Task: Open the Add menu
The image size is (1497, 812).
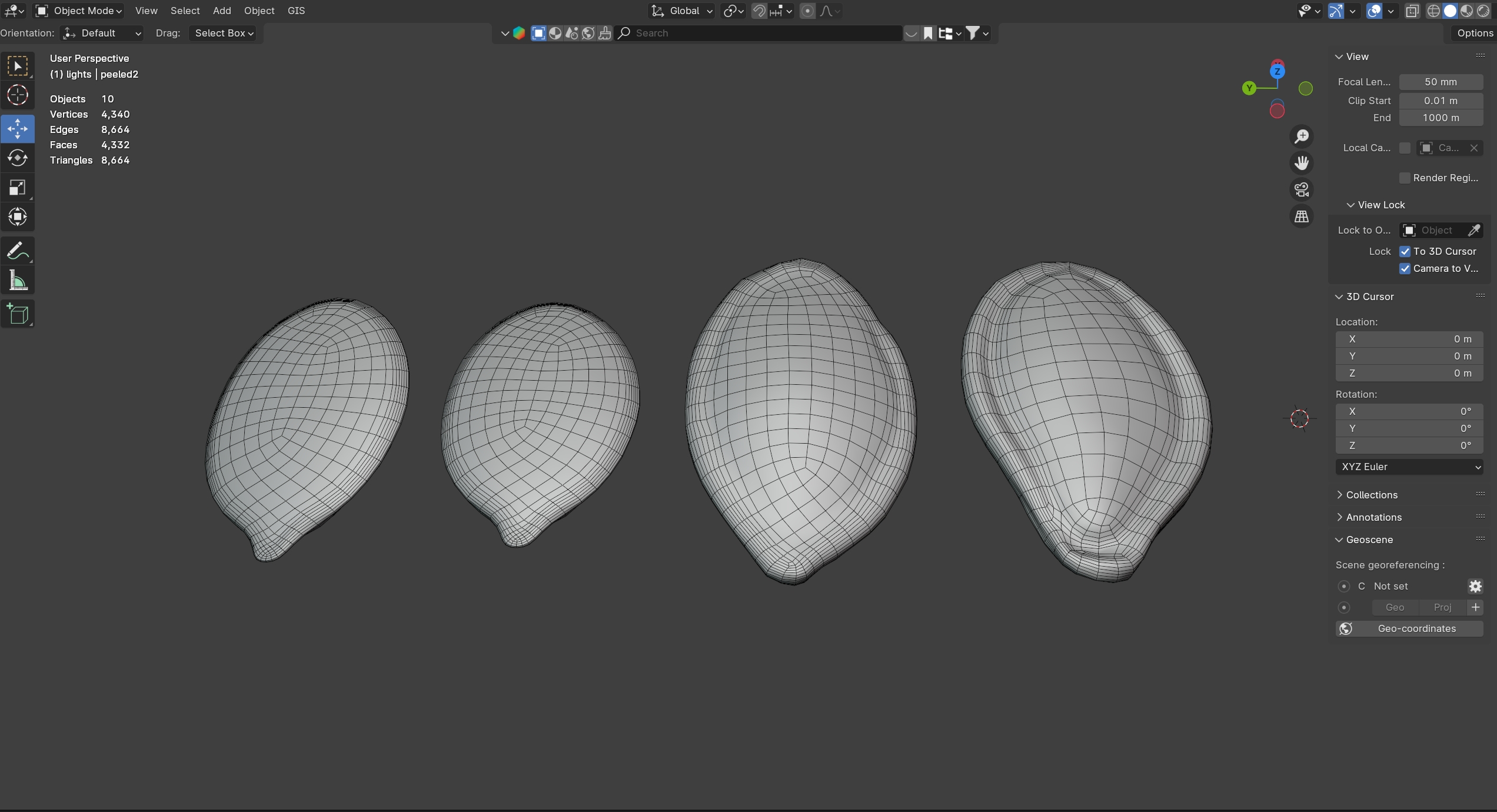Action: (221, 11)
